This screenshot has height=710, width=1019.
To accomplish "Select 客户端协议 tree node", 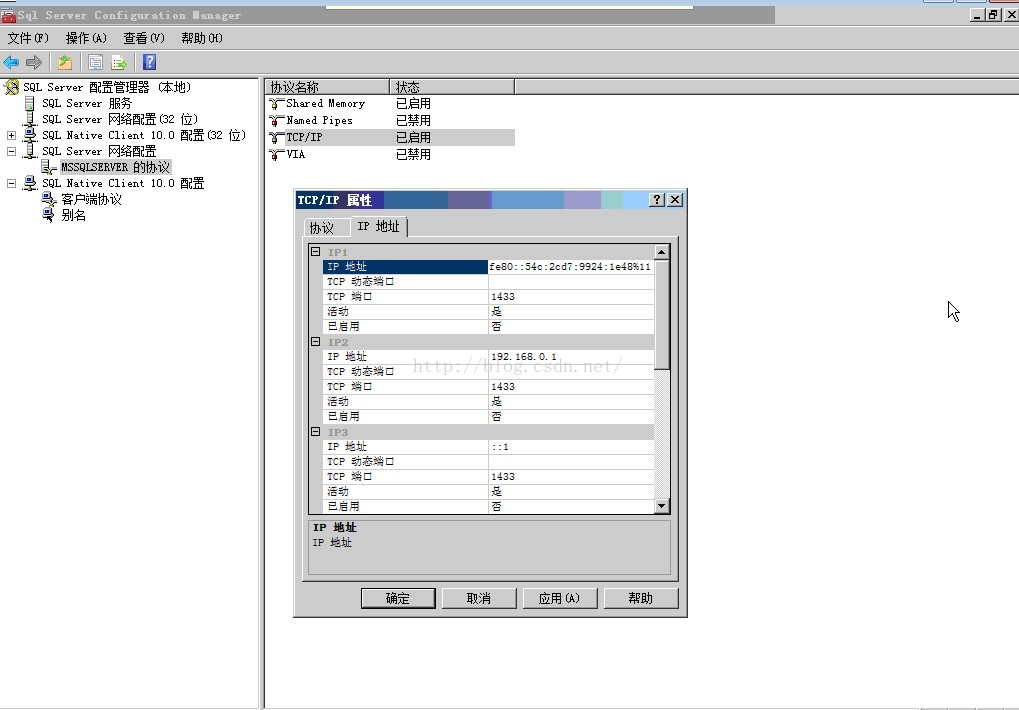I will pos(91,199).
